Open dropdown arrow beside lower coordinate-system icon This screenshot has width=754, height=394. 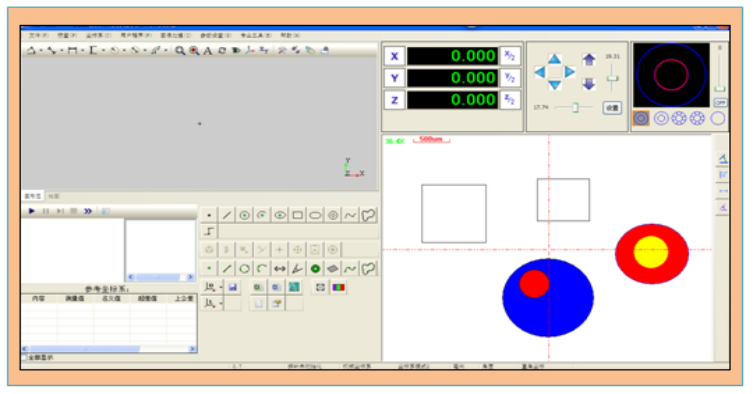[221, 304]
